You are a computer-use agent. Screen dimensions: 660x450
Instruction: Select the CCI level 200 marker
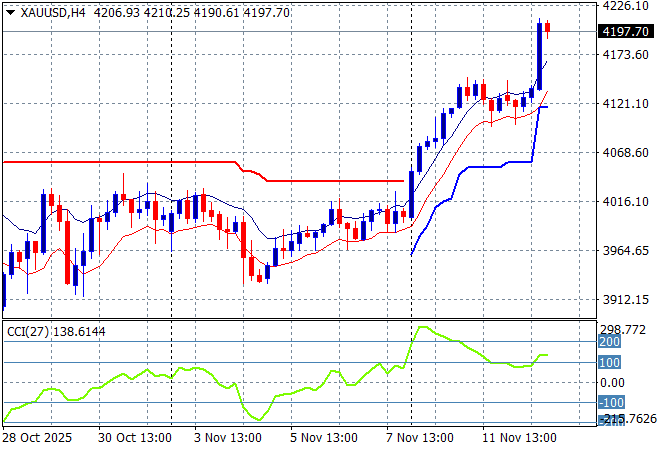pyautogui.click(x=609, y=342)
